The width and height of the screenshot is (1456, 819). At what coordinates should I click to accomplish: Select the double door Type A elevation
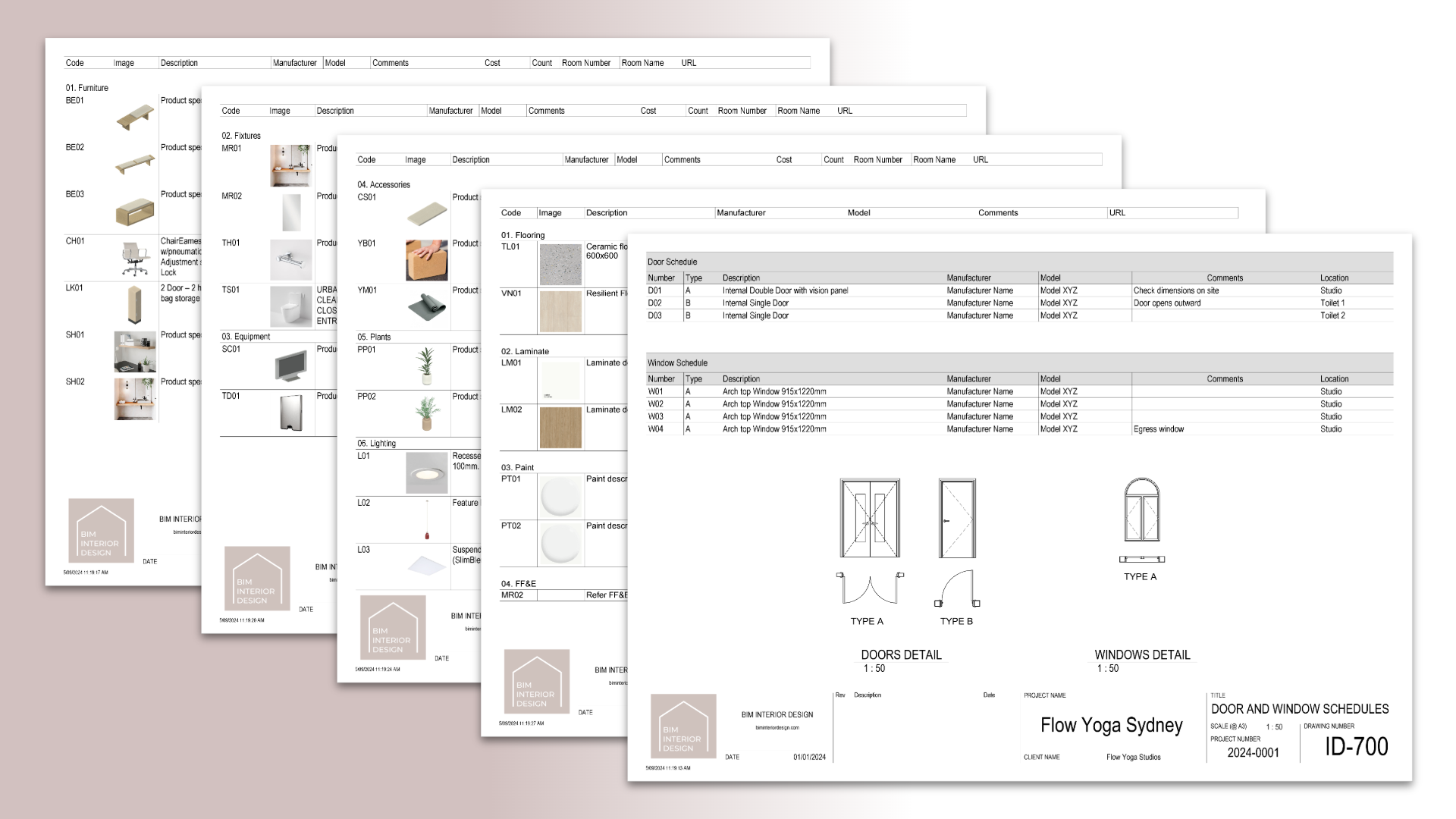pos(870,518)
